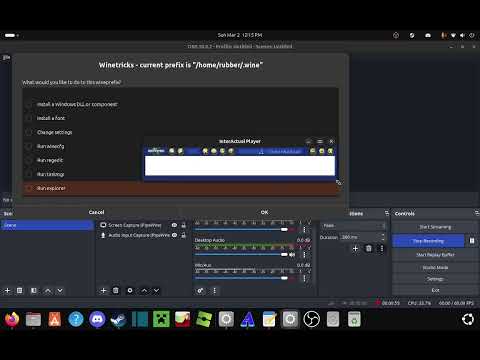This screenshot has height=360, width=480.
Task: Click the Activities indicator in top bar
Action: (11, 35)
